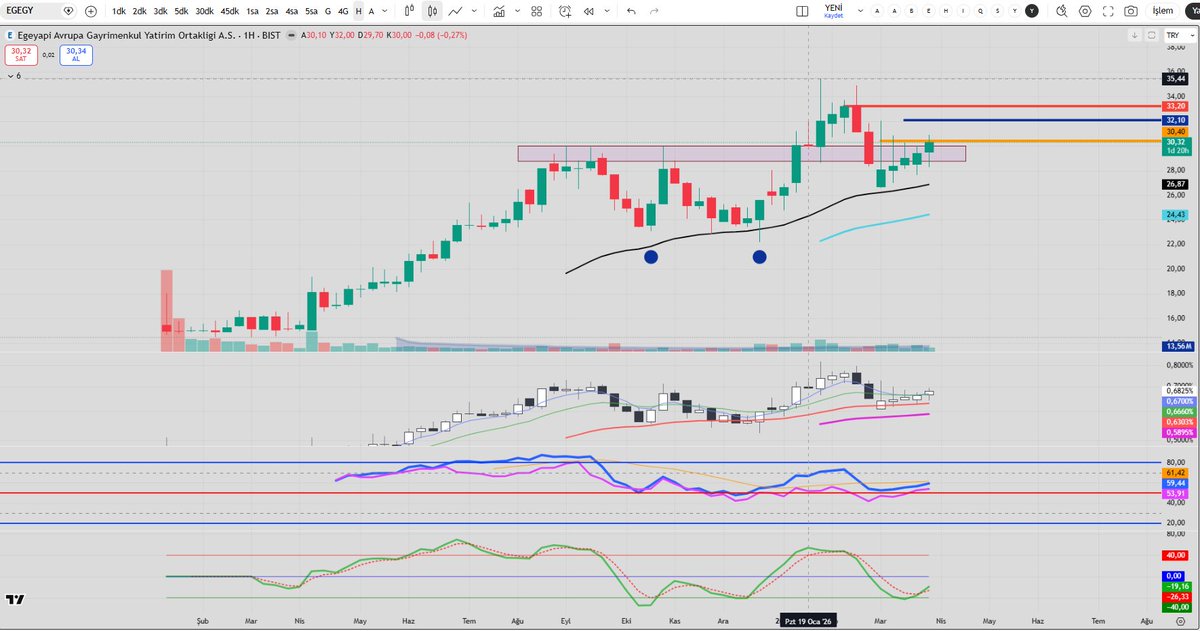Click the Kaydet save link
Screen dimensions: 1200x631
[834, 16]
